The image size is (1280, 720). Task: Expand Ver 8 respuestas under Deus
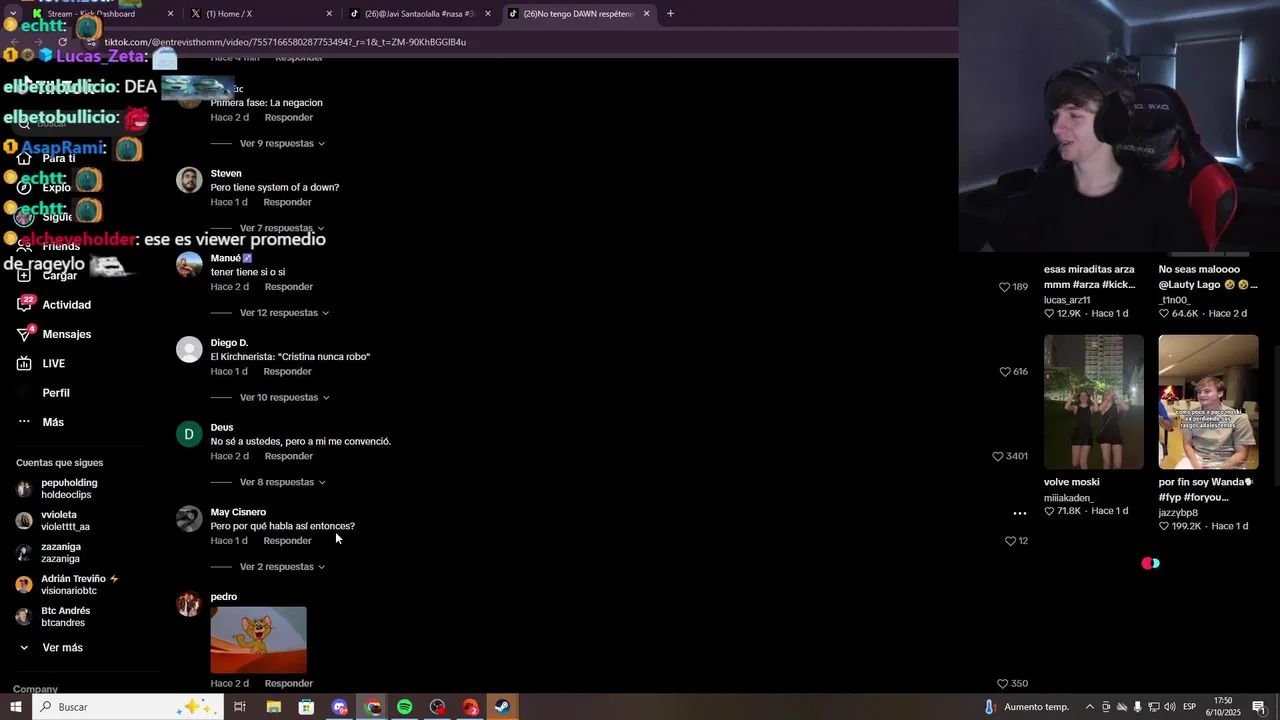point(282,482)
